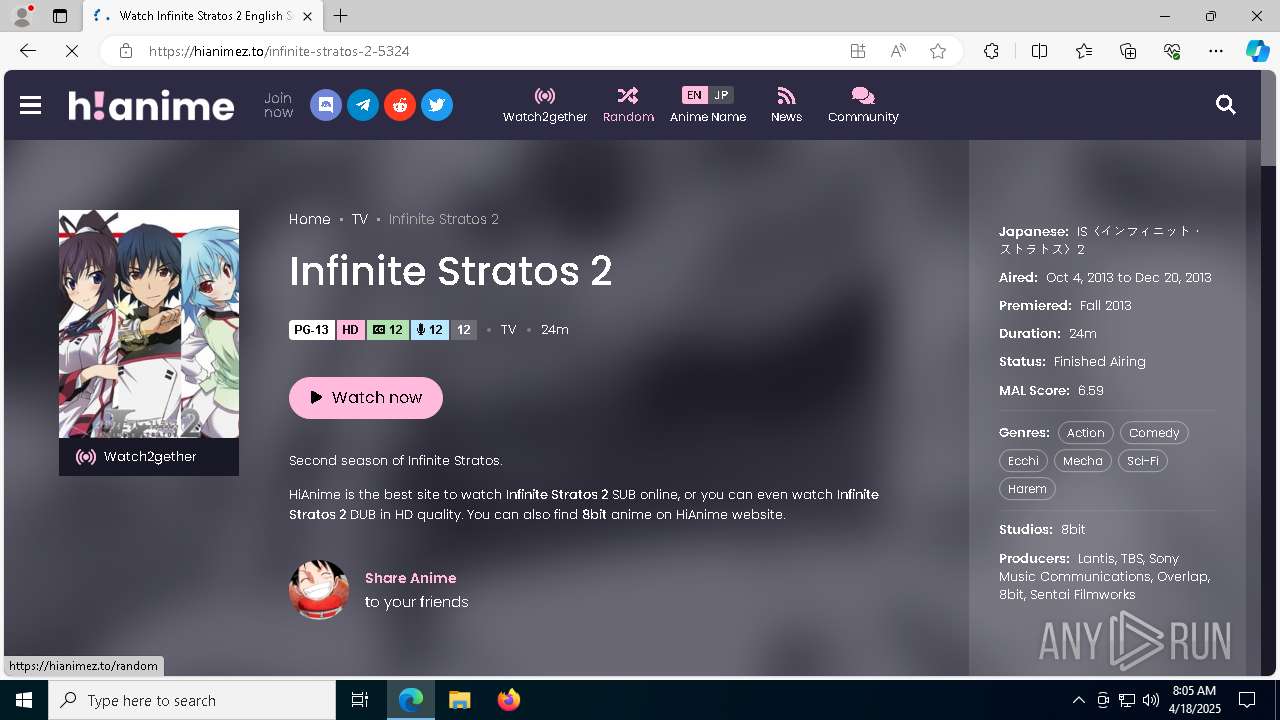
Task: Click the HiAnime logo
Action: pyautogui.click(x=151, y=105)
